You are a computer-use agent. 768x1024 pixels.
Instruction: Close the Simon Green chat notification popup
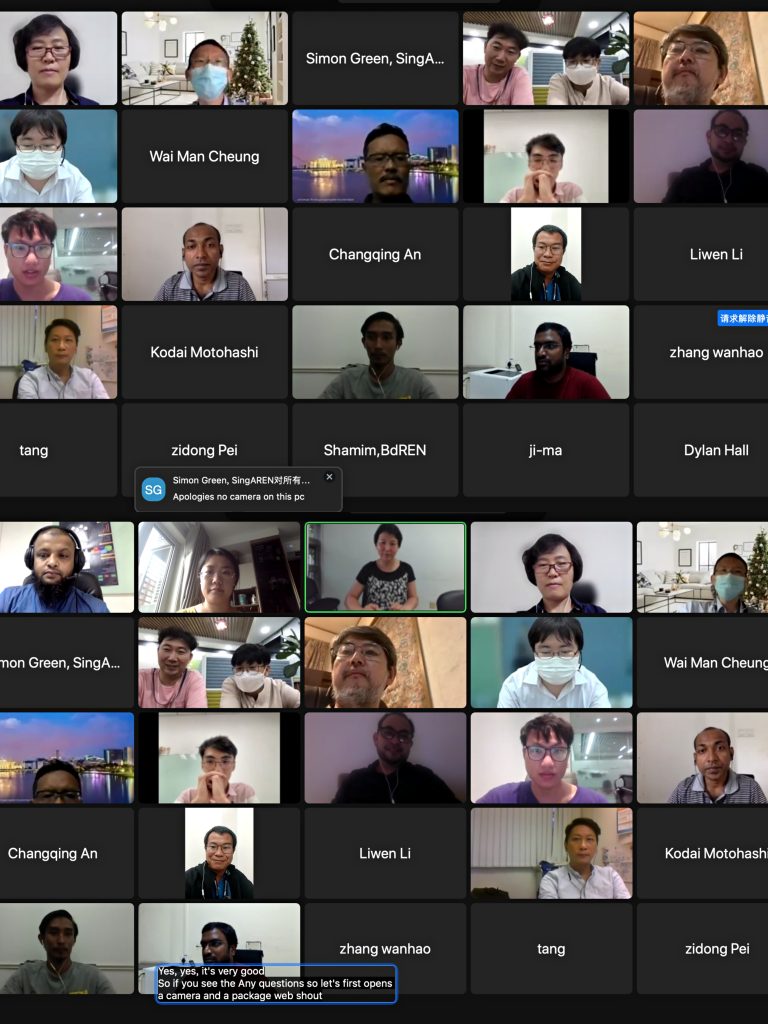(x=329, y=477)
